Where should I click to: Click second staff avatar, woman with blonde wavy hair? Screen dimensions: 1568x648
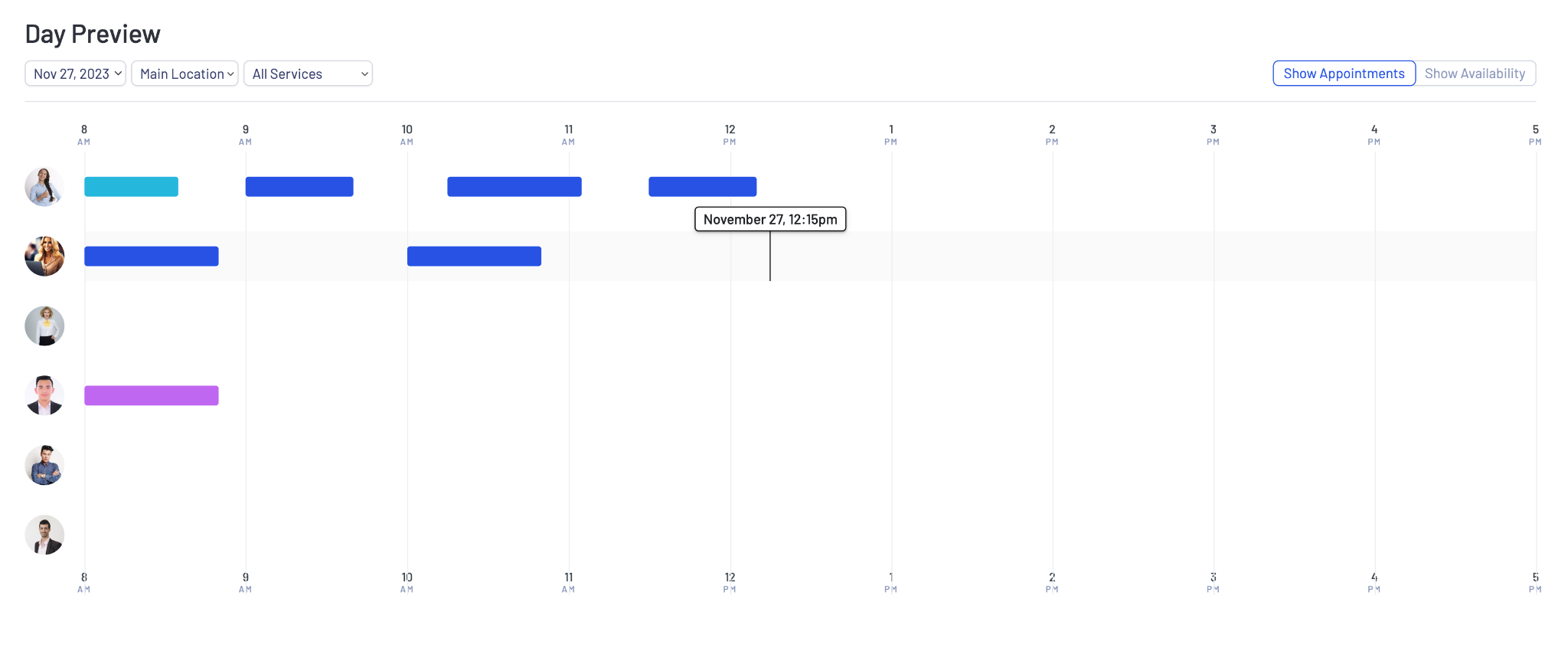click(x=44, y=257)
